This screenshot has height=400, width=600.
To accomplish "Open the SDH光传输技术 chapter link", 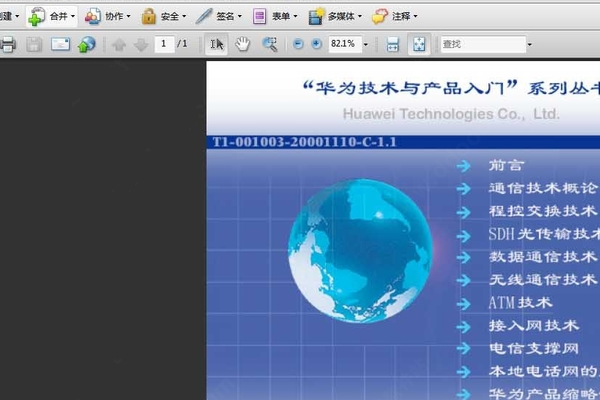I will (544, 234).
